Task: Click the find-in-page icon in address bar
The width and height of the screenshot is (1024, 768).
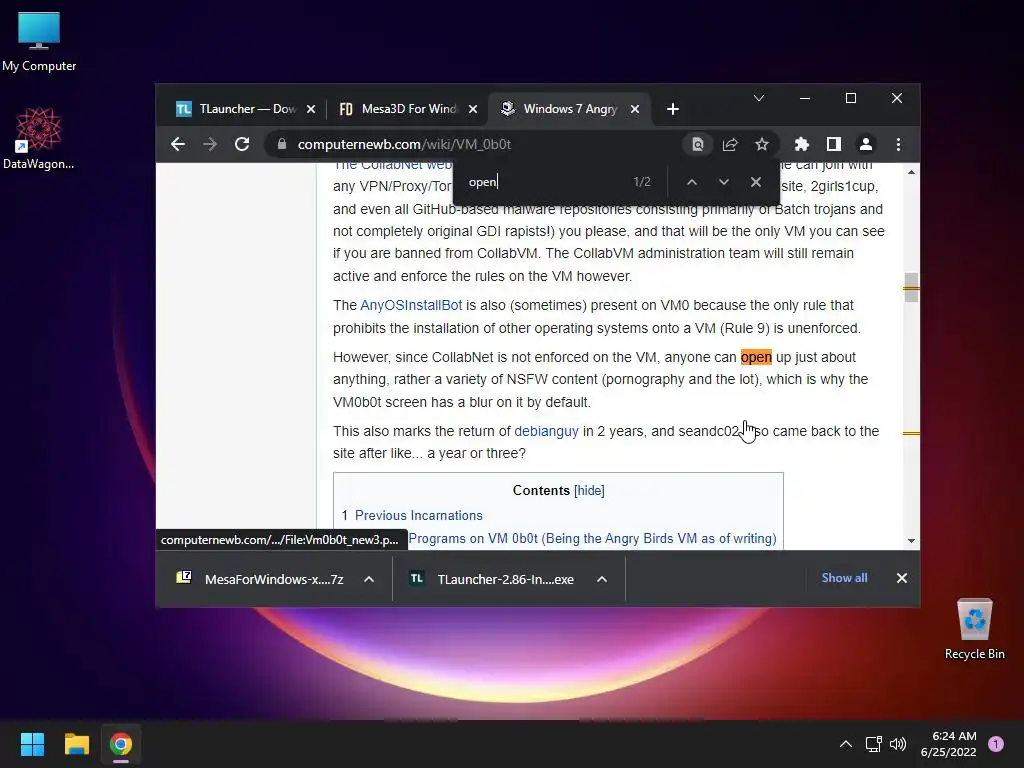Action: click(x=697, y=144)
